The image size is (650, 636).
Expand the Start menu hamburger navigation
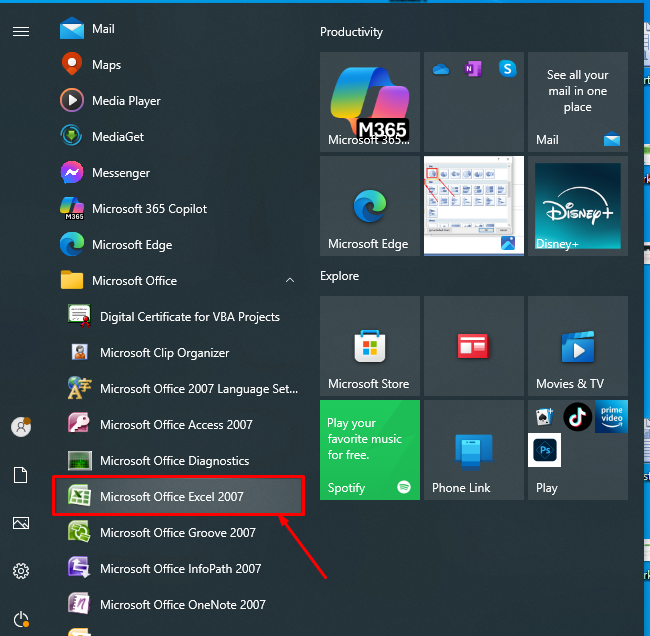pyautogui.click(x=21, y=32)
